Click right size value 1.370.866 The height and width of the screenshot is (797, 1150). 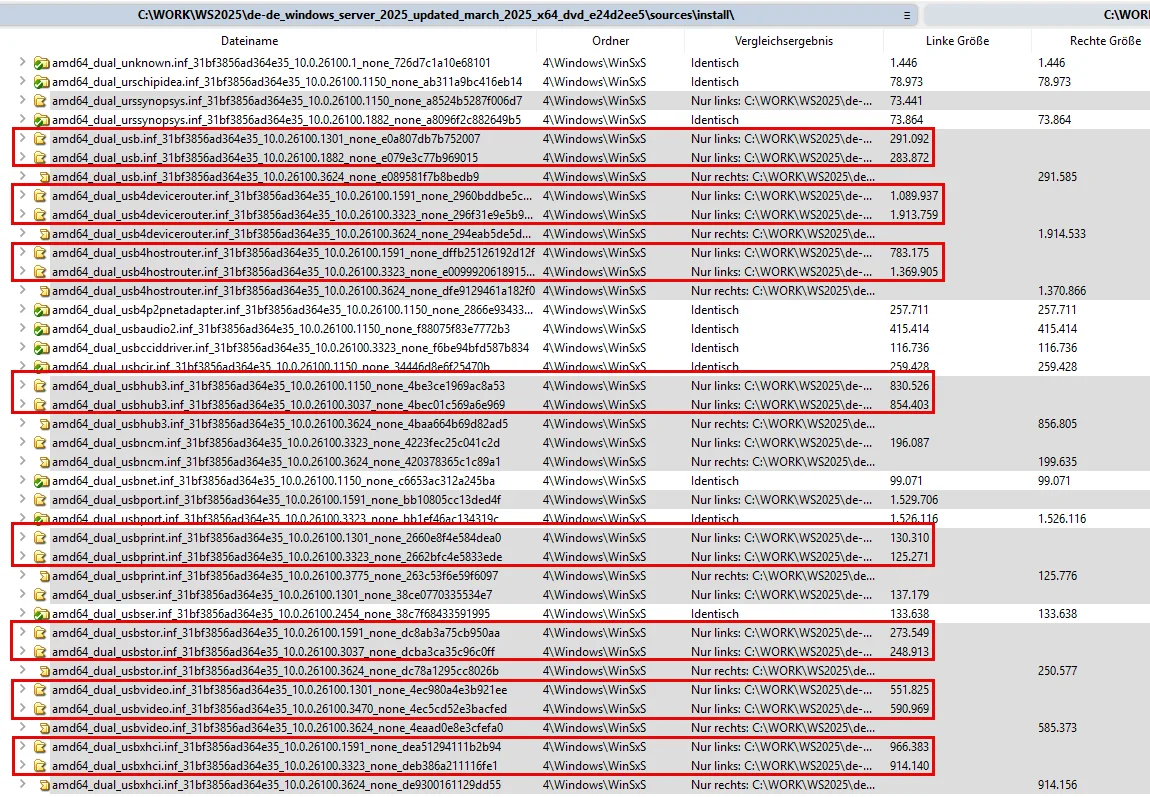1062,291
